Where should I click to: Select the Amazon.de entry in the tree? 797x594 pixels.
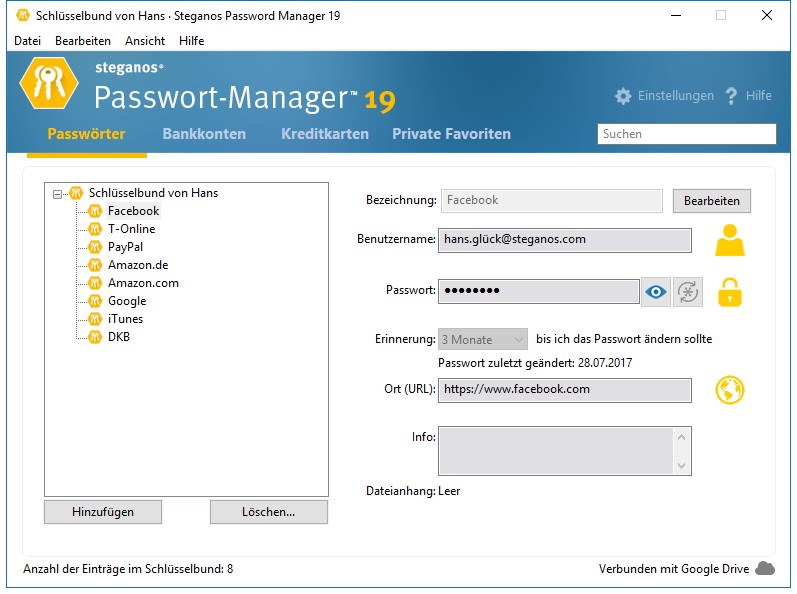(x=138, y=265)
